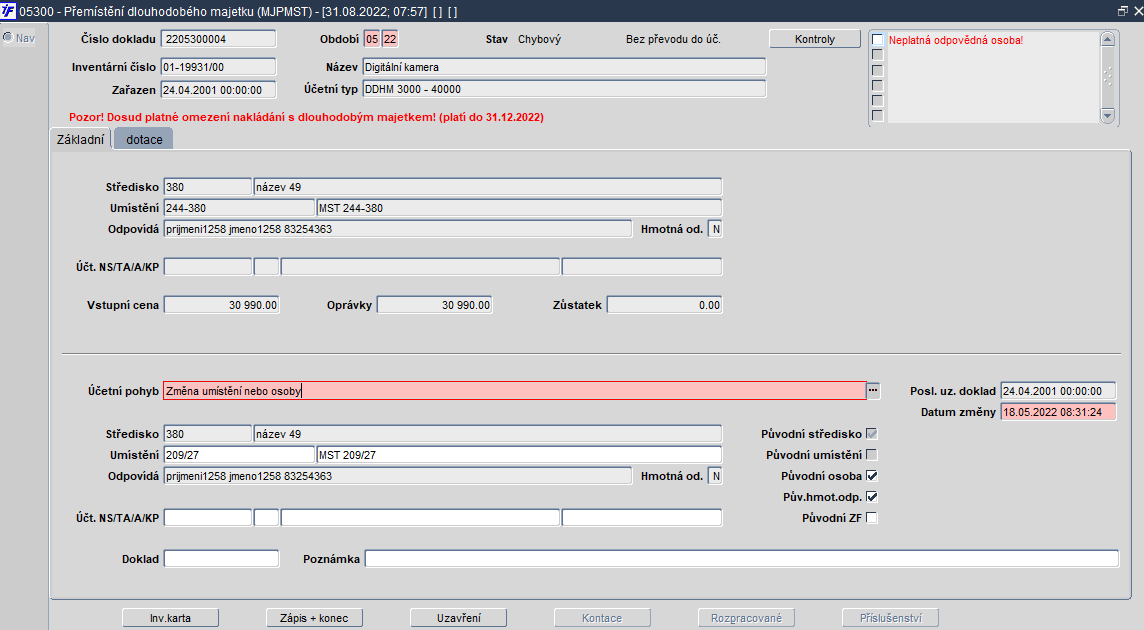Enable Původní umístění checkbox
Screen dimensions: 1144x630
[x=871, y=455]
